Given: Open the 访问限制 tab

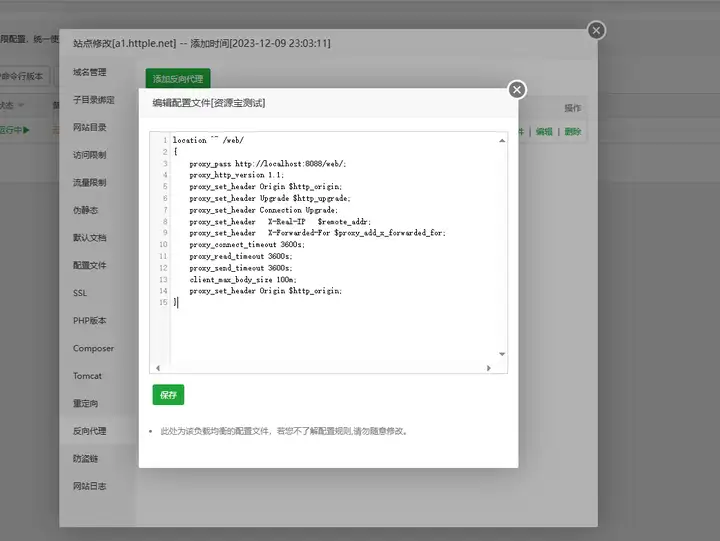Looking at the screenshot, I should 90,155.
